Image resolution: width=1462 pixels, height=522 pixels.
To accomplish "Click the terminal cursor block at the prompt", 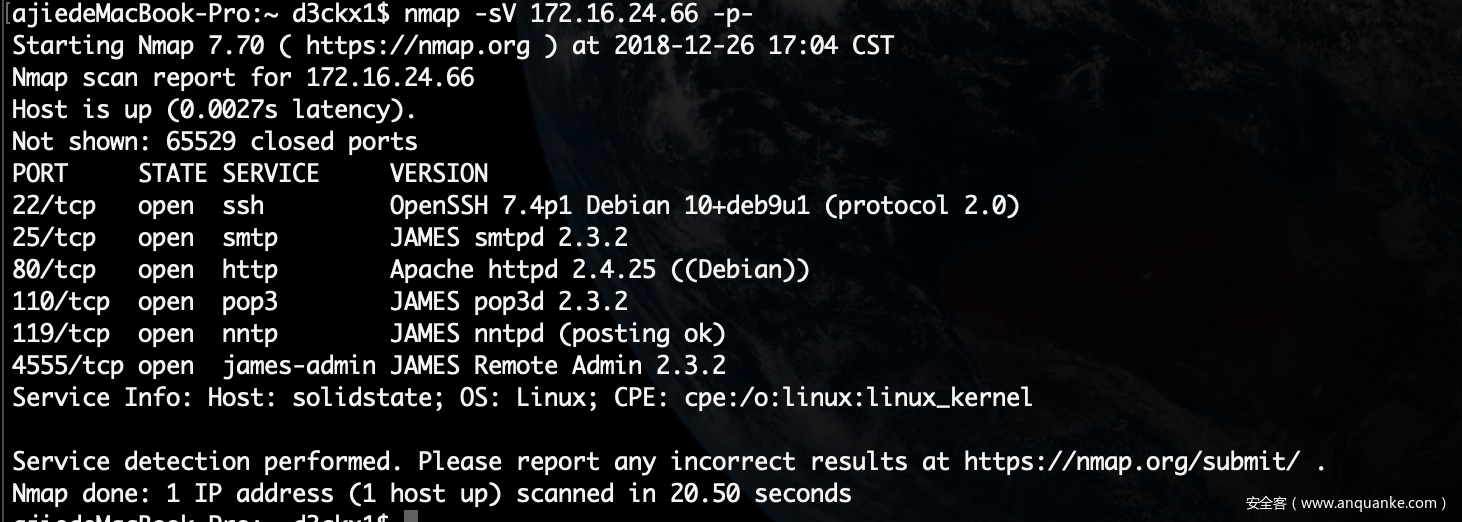I will [x=411, y=516].
